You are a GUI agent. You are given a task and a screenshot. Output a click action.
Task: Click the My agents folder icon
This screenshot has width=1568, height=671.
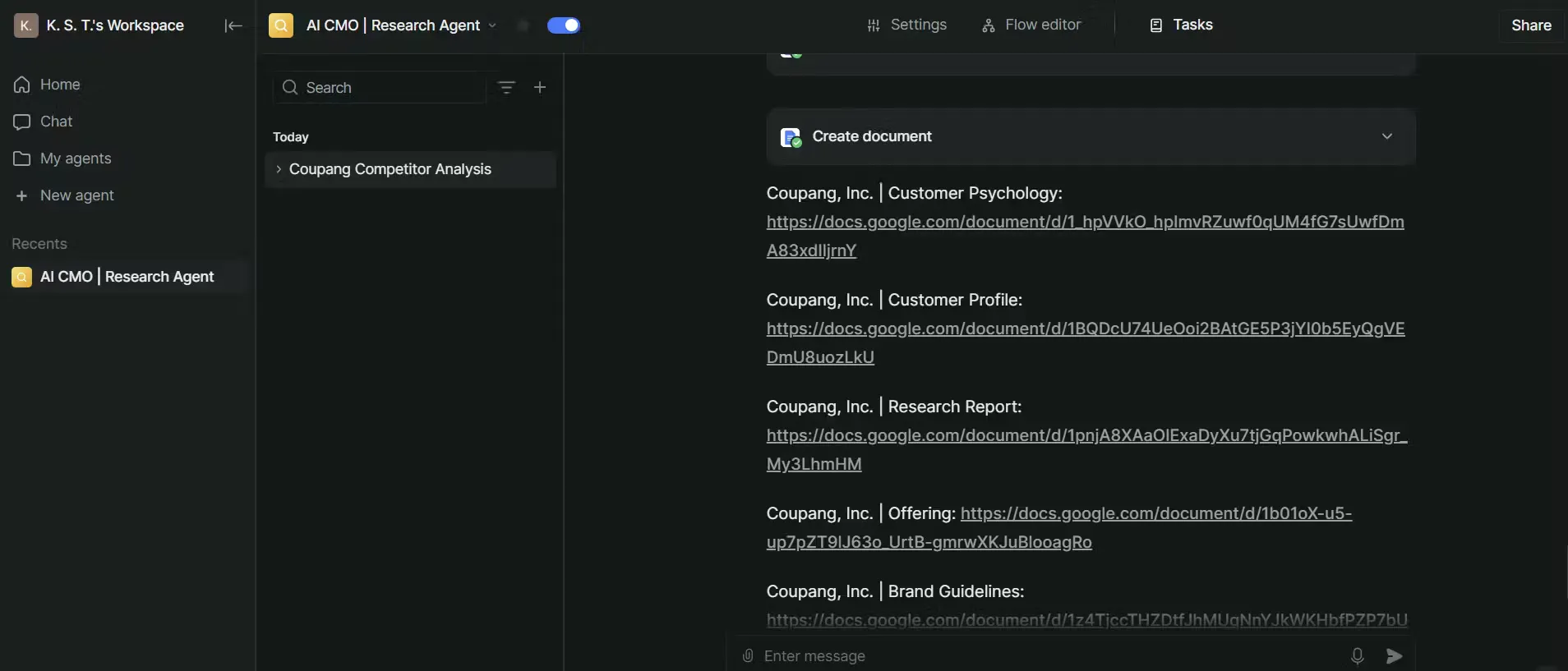[x=22, y=159]
